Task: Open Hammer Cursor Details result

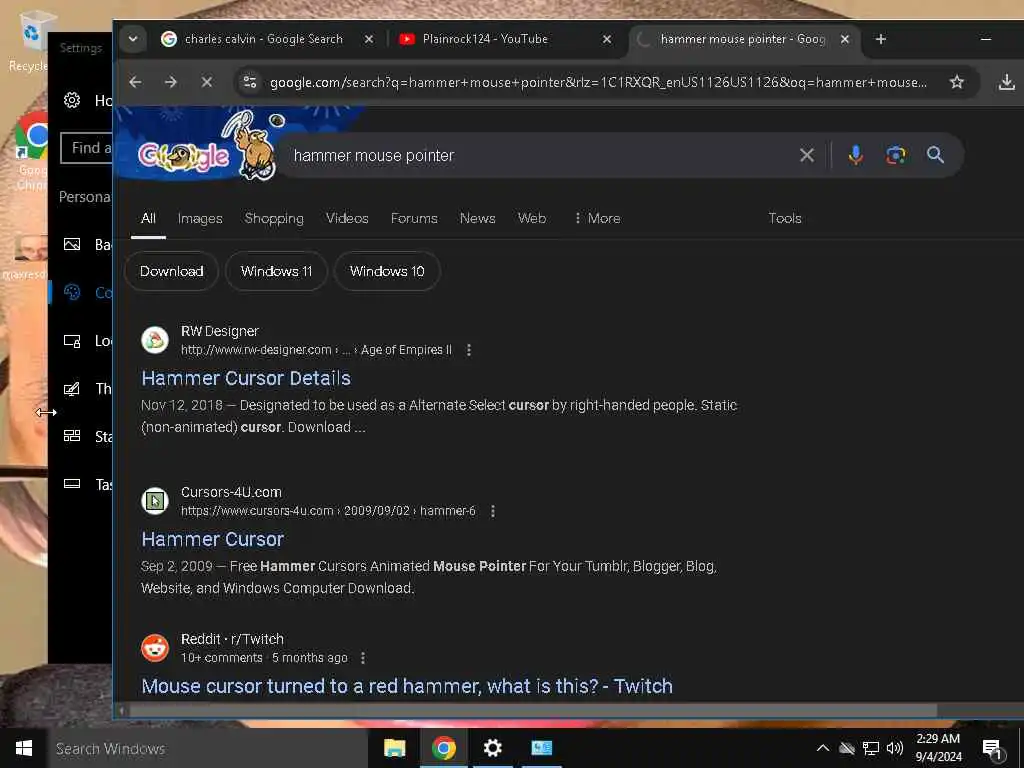Action: coord(246,378)
